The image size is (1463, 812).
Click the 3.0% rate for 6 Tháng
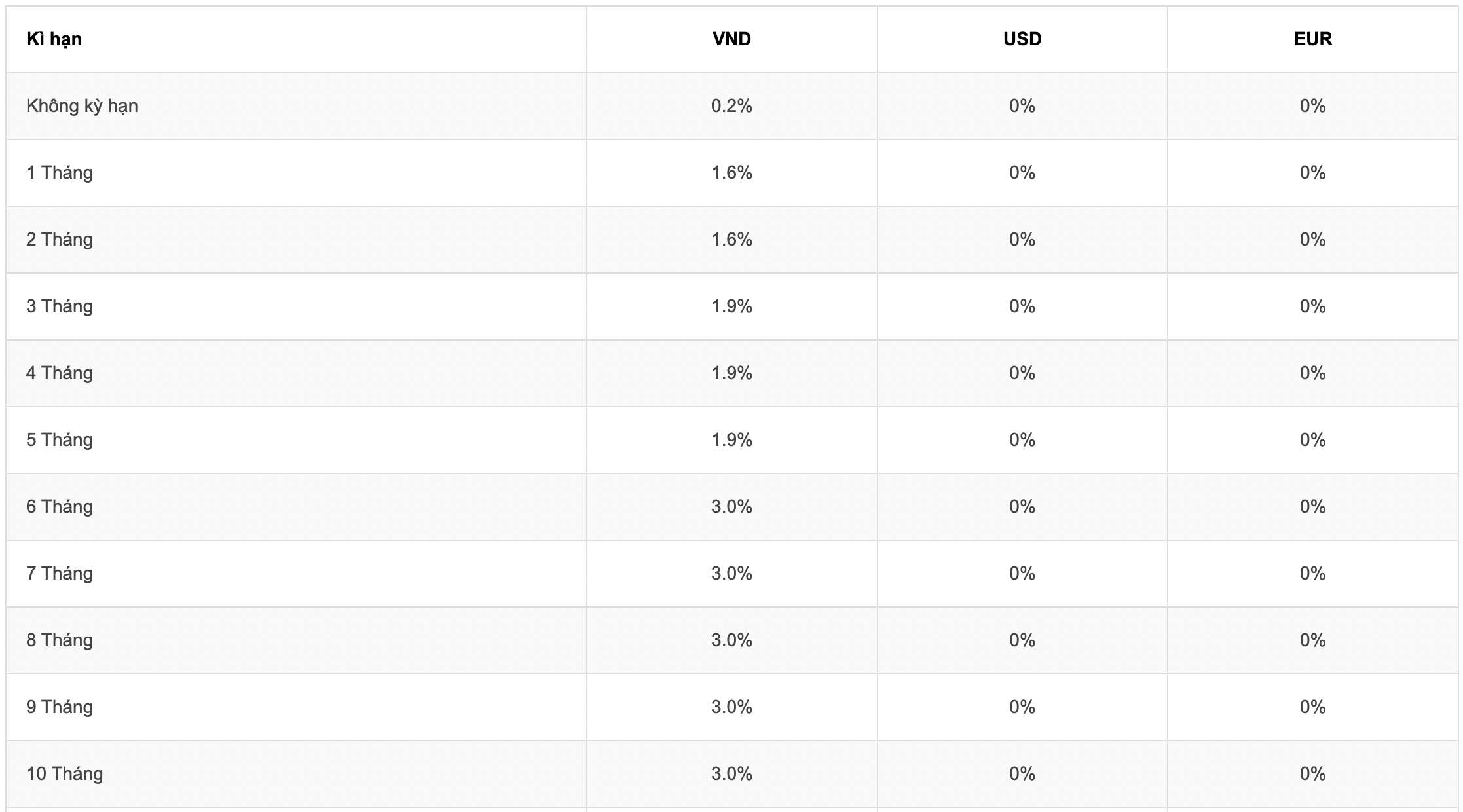[731, 507]
